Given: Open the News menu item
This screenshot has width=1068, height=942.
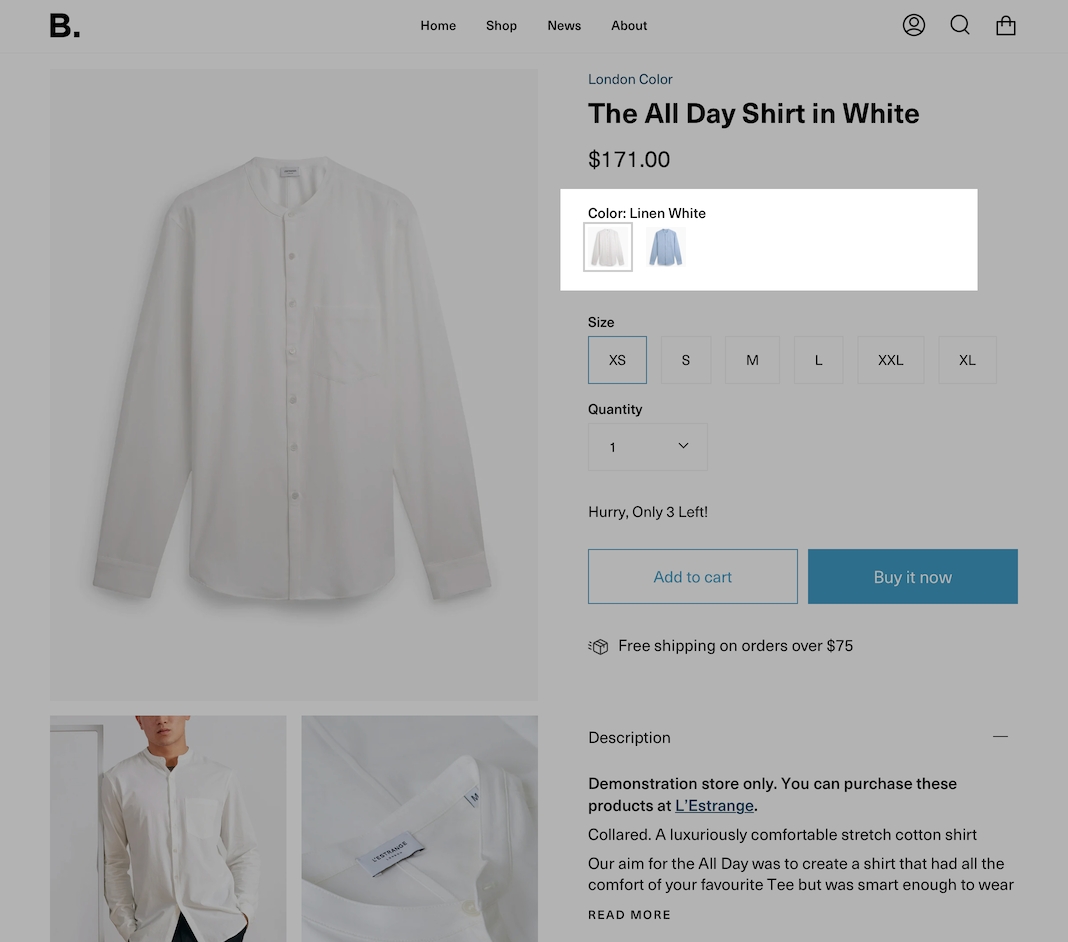Looking at the screenshot, I should [x=564, y=26].
